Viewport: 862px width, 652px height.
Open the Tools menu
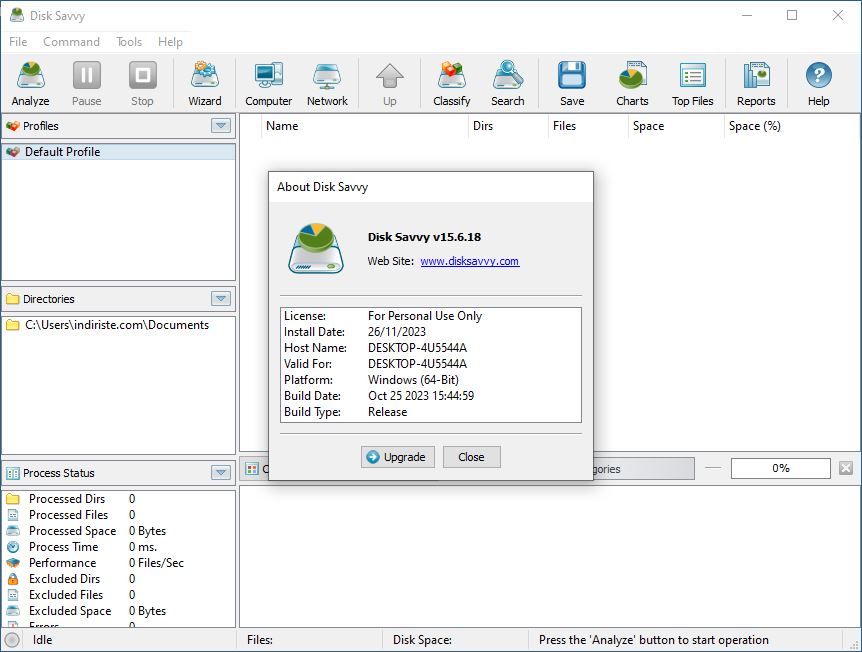point(129,42)
